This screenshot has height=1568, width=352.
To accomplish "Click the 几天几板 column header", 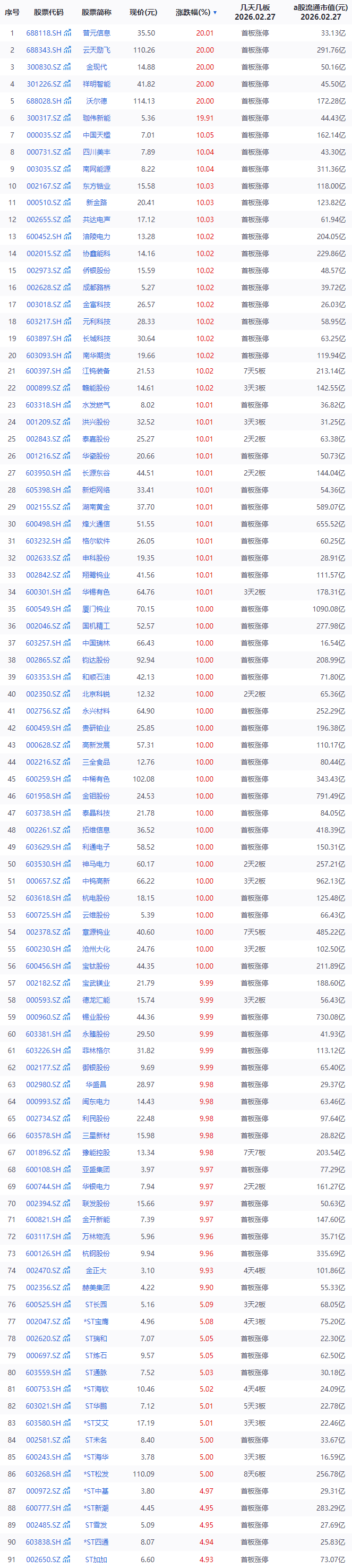I will point(255,12).
